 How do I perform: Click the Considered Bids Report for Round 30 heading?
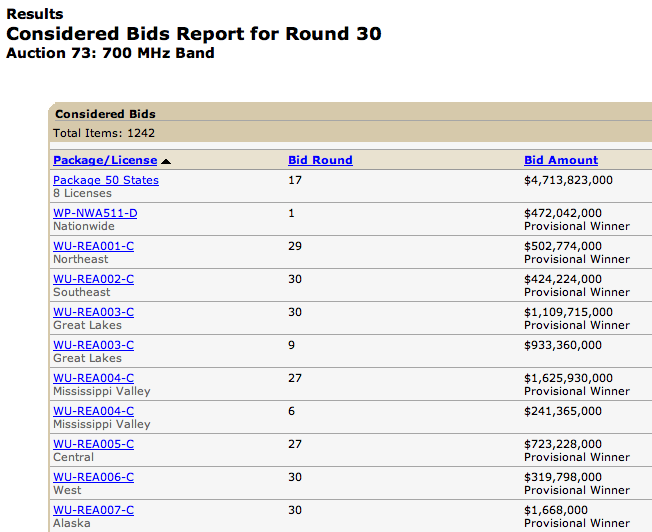pyautogui.click(x=194, y=33)
